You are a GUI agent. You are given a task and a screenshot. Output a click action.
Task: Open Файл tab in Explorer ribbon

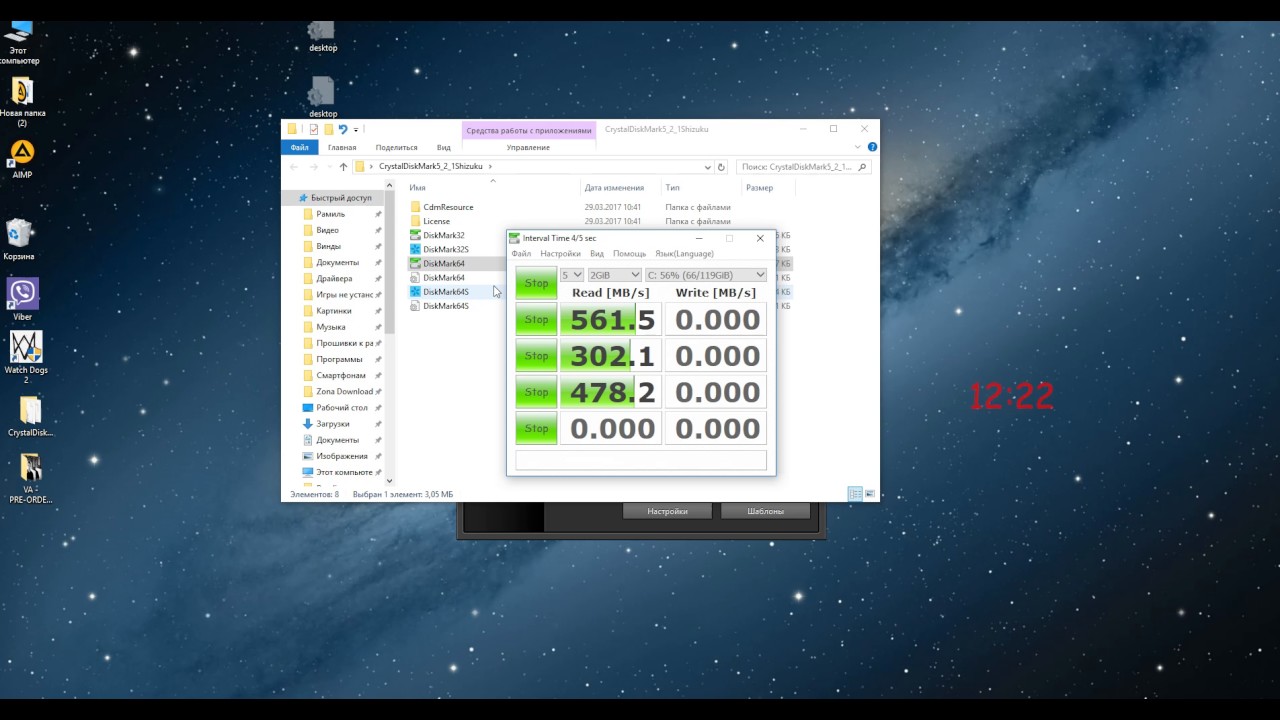point(299,147)
